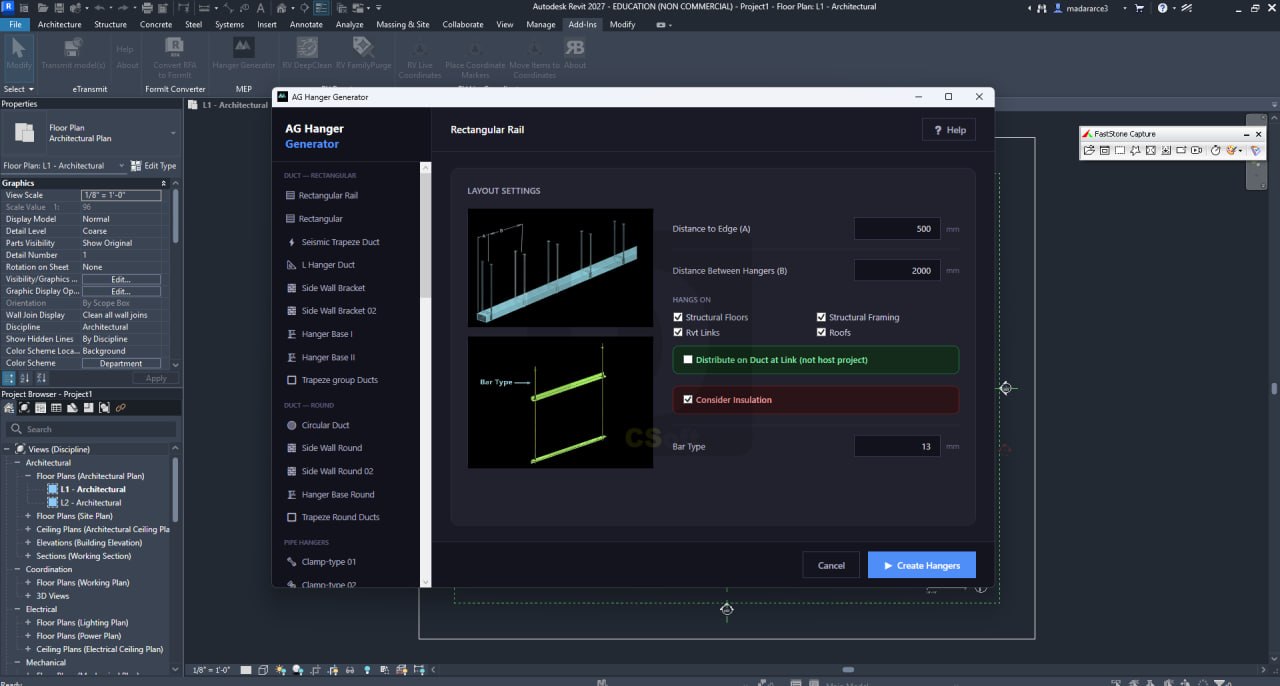Expand Elevations (Building Elevation) node
The image size is (1280, 686).
(29, 543)
